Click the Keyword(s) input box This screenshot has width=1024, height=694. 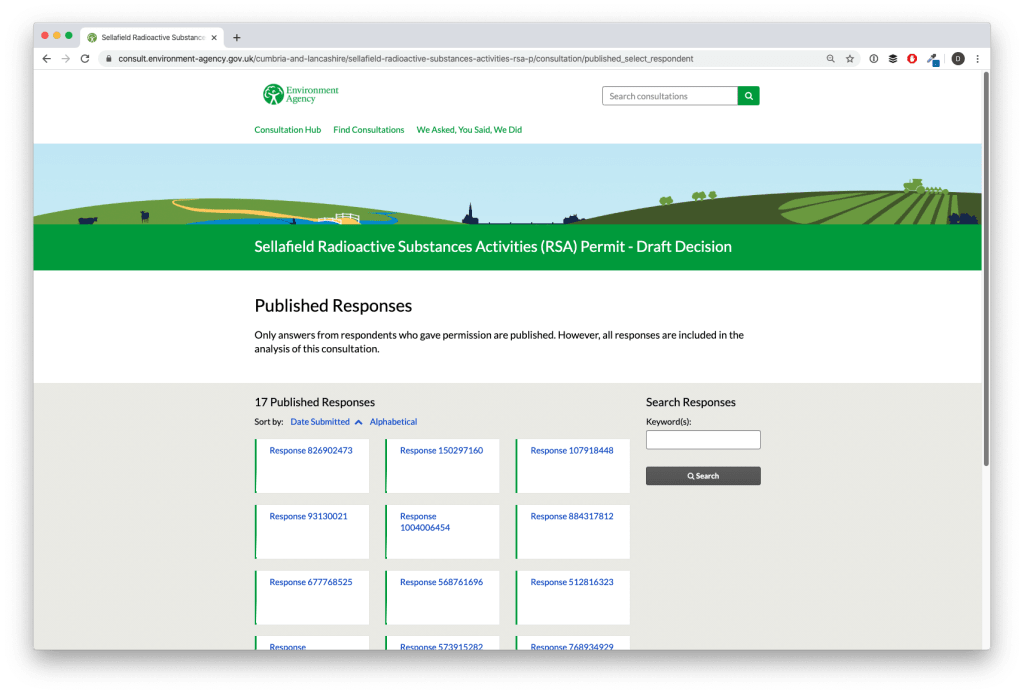703,439
